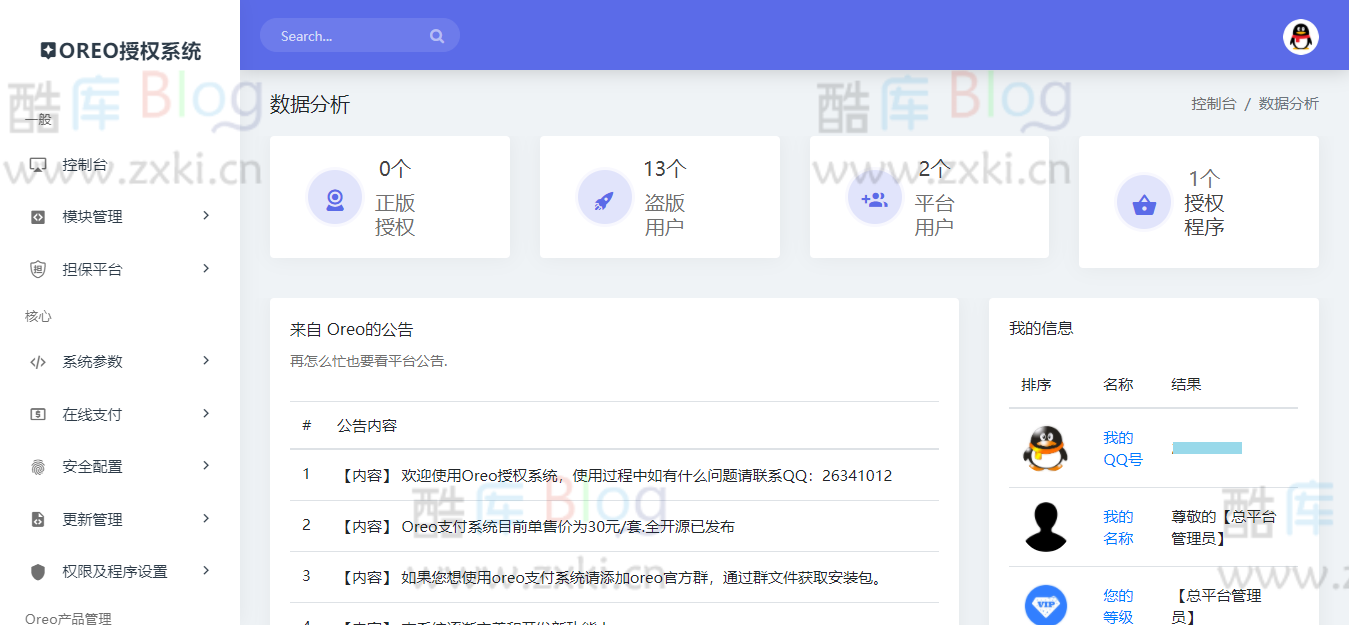Open 担保平台 via its sidebar icon
1349x625 pixels.
tap(38, 268)
